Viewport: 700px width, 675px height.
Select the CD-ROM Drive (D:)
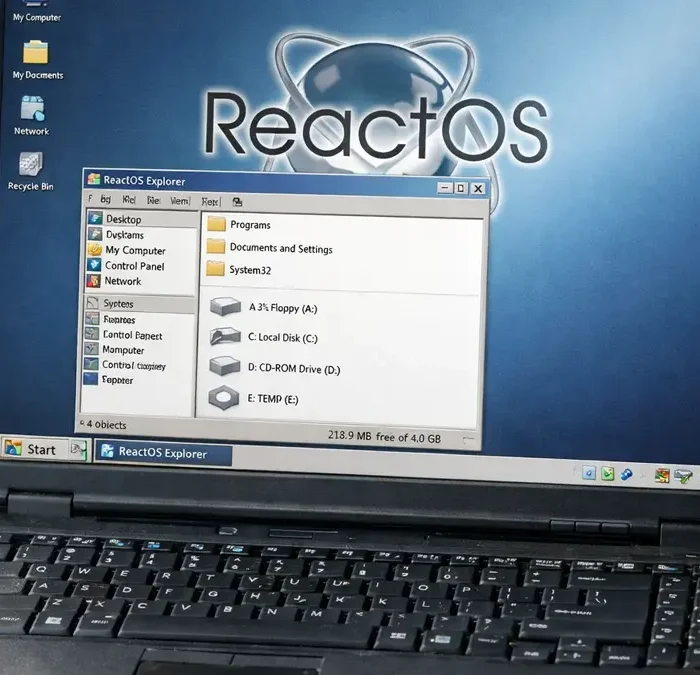275,368
